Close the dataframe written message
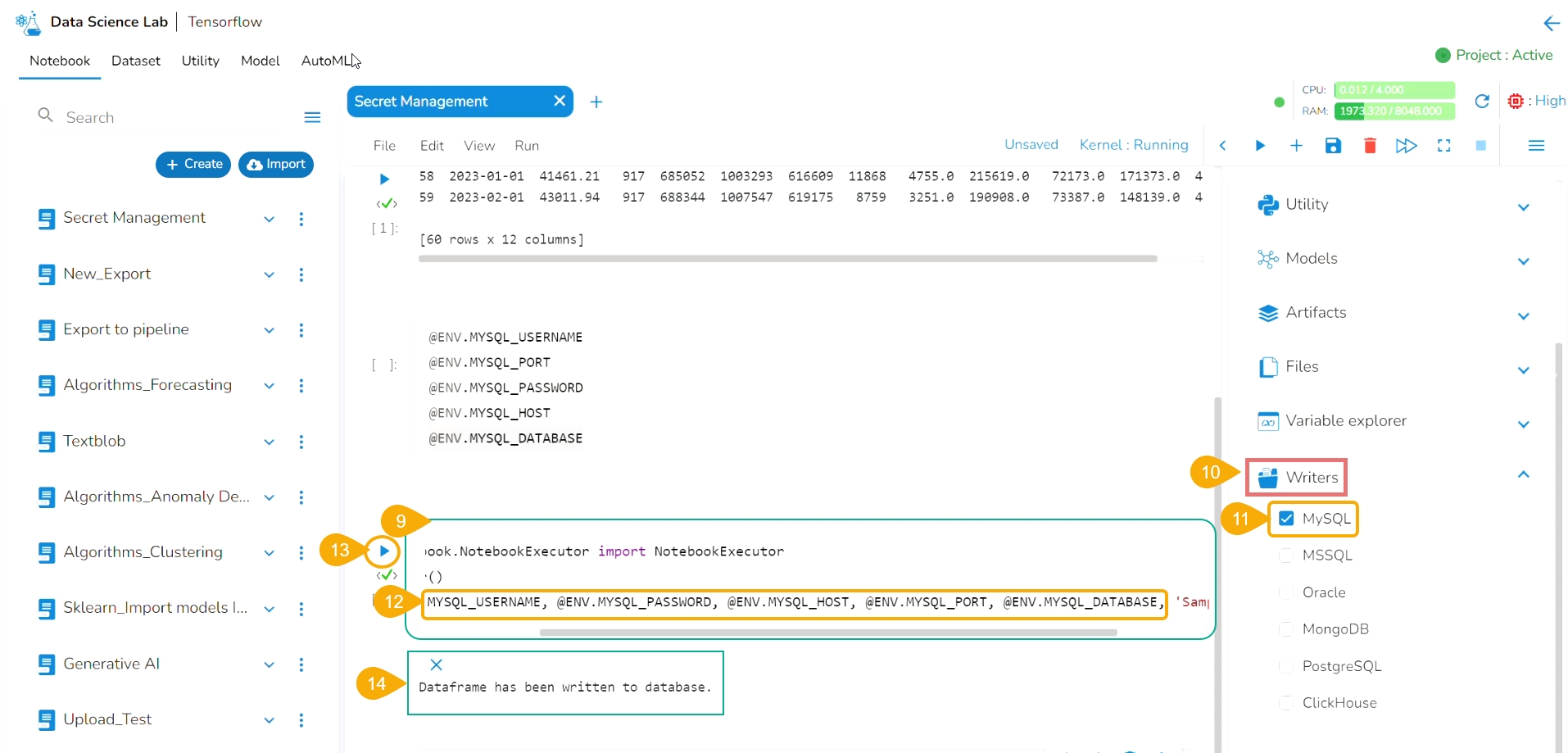Screen dimensions: 1568x753 (x=437, y=665)
